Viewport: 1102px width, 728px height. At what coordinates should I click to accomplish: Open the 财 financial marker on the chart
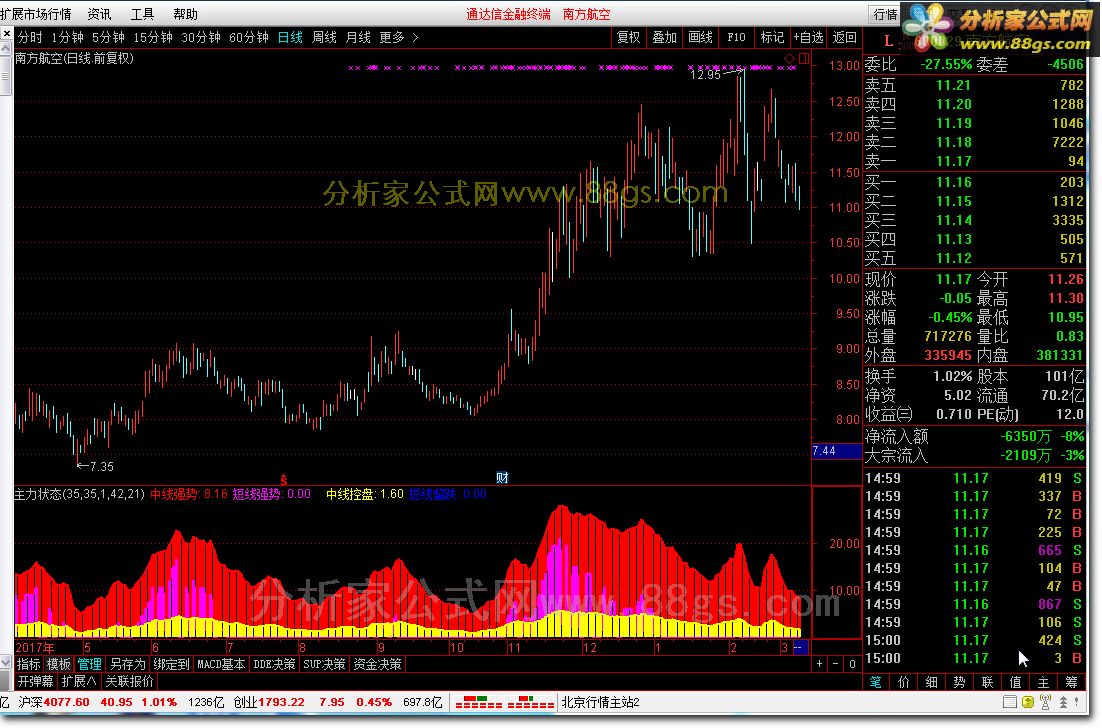click(502, 478)
